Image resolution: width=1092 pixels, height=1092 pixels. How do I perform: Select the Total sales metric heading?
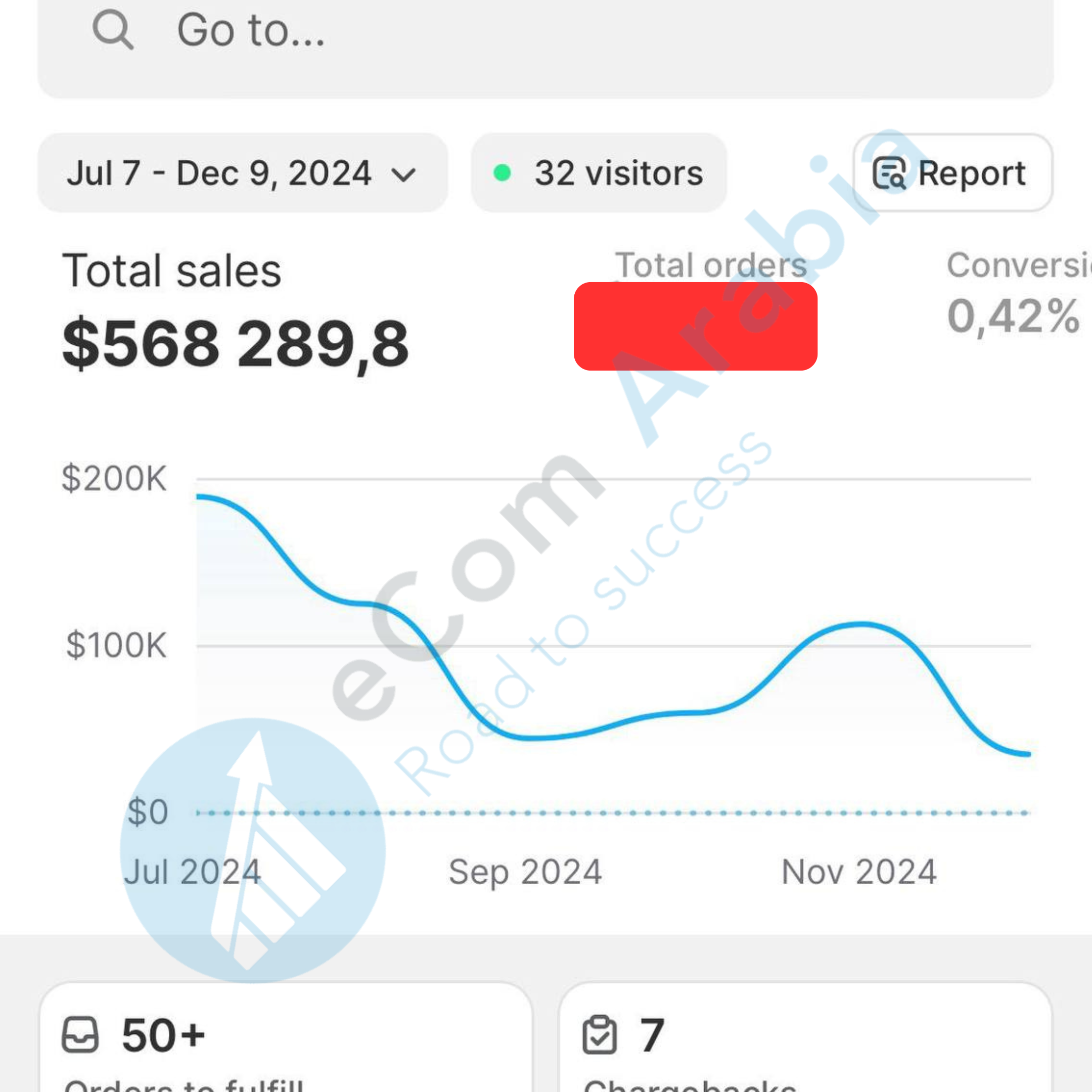click(x=172, y=271)
